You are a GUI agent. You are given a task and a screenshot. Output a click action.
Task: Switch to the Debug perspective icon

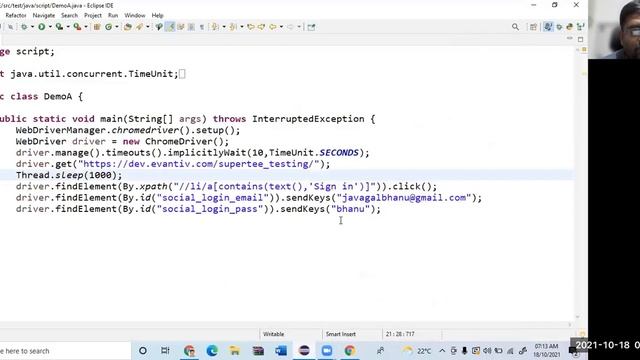click(559, 27)
